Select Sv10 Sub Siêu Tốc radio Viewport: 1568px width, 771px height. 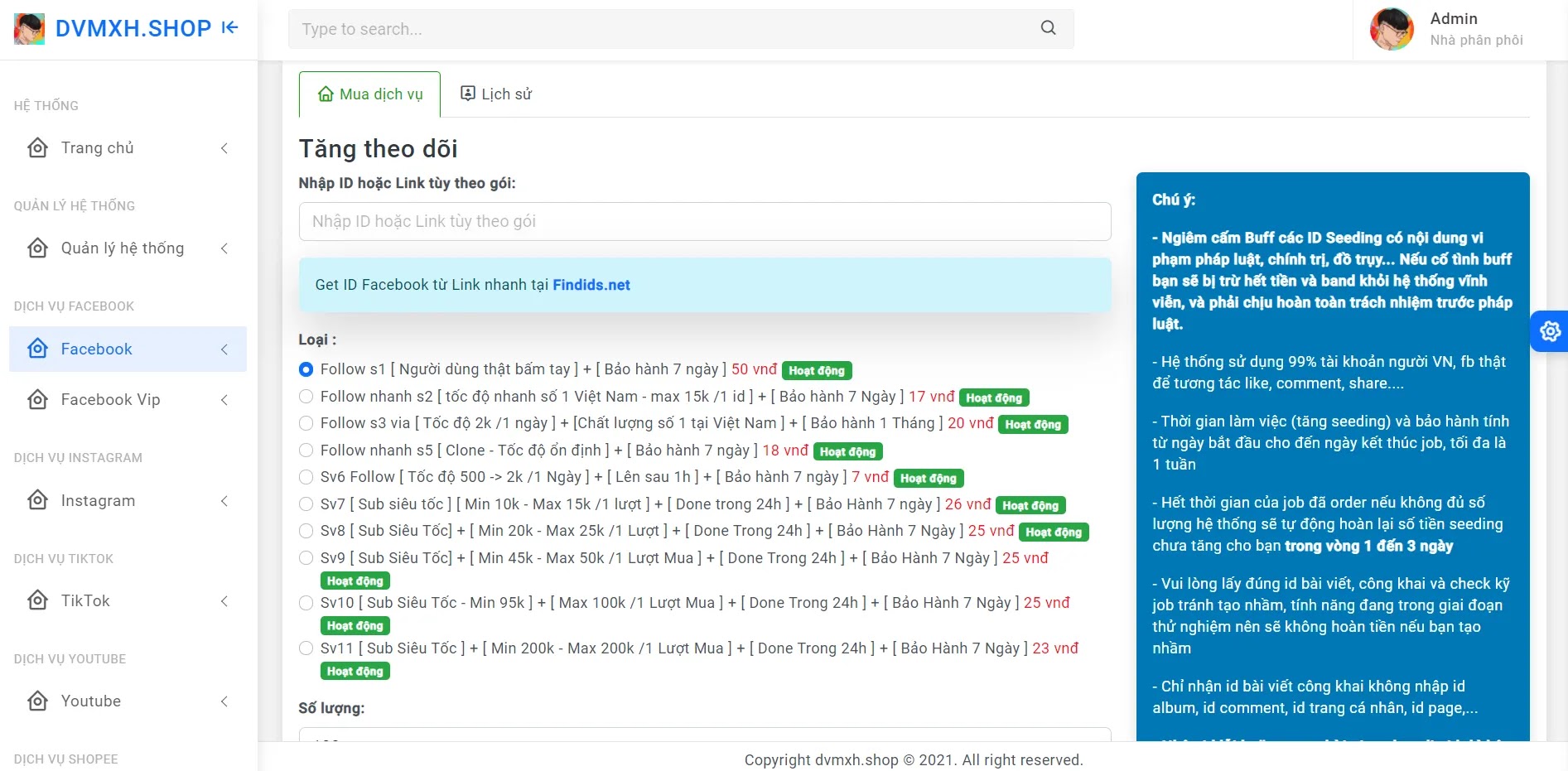(306, 603)
